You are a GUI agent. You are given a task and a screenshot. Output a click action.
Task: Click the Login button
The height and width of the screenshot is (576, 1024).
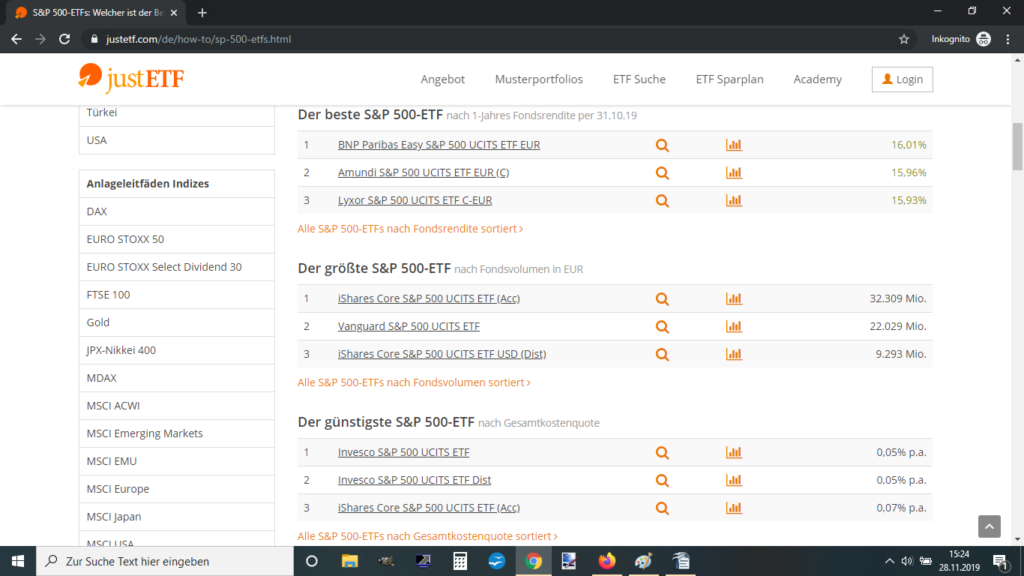(902, 79)
